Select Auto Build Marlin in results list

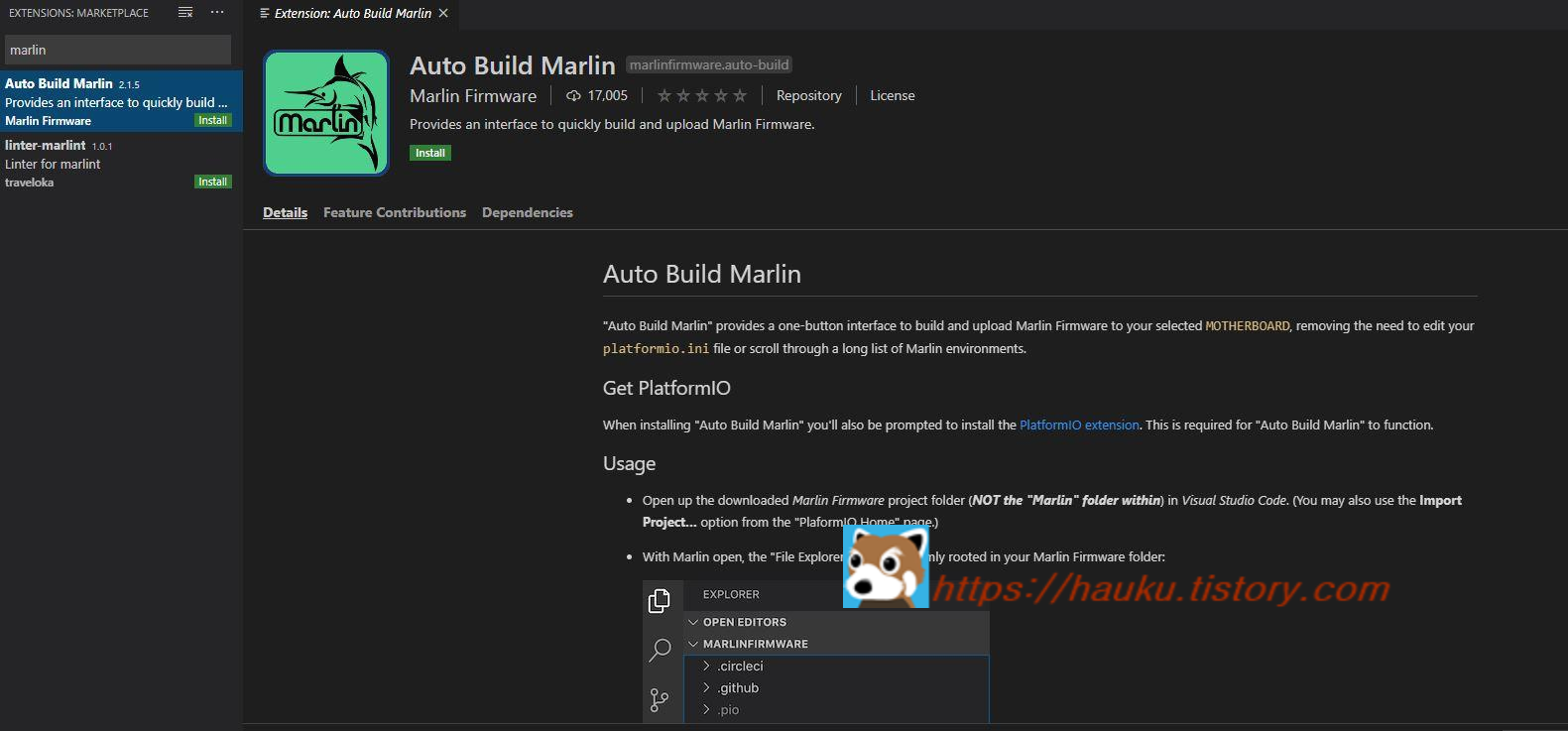[x=121, y=101]
